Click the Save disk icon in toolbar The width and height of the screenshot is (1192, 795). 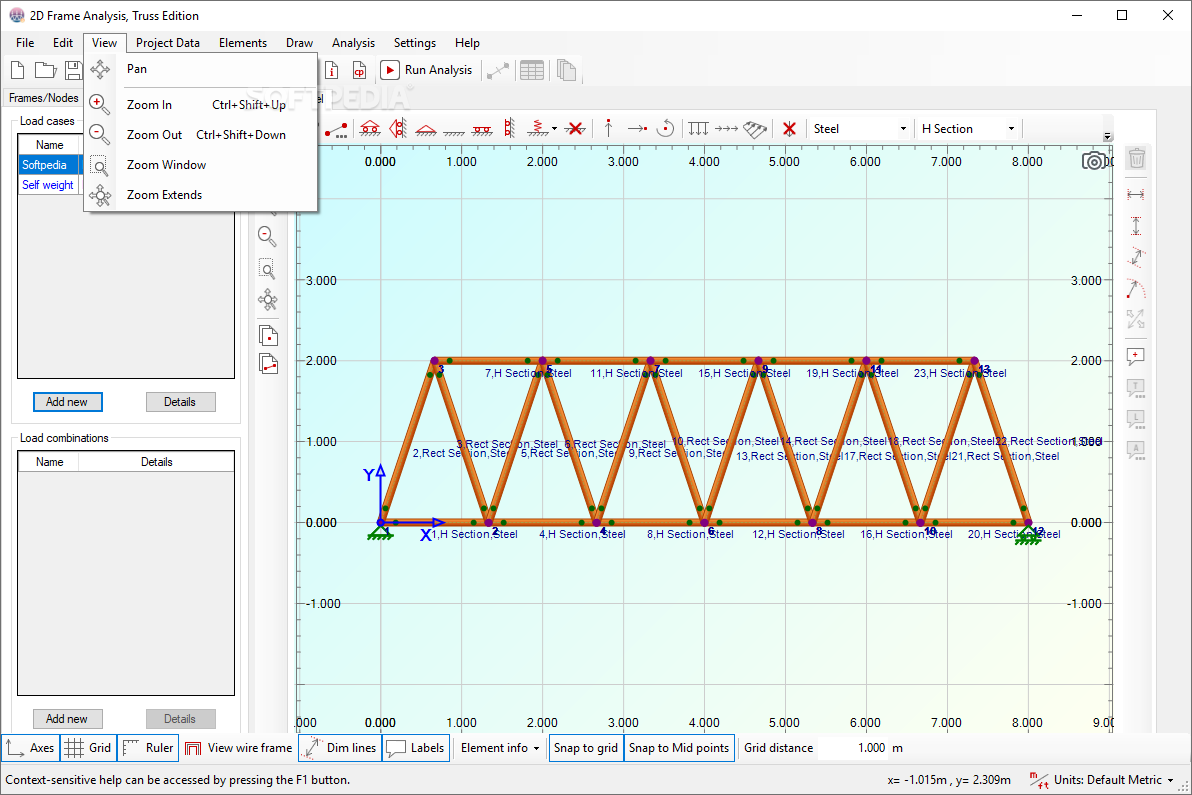tap(74, 71)
